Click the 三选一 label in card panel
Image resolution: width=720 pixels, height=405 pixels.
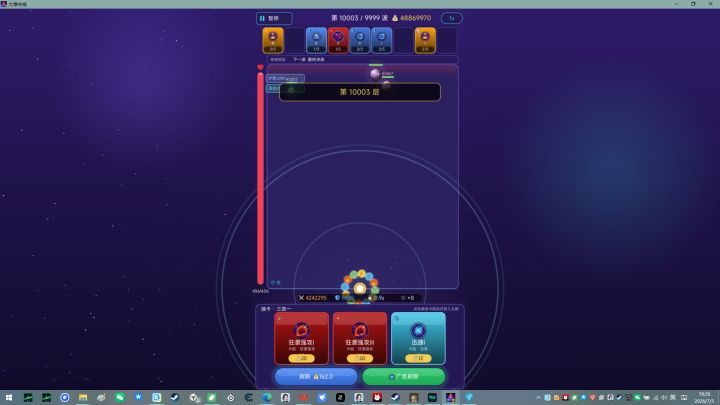point(284,309)
